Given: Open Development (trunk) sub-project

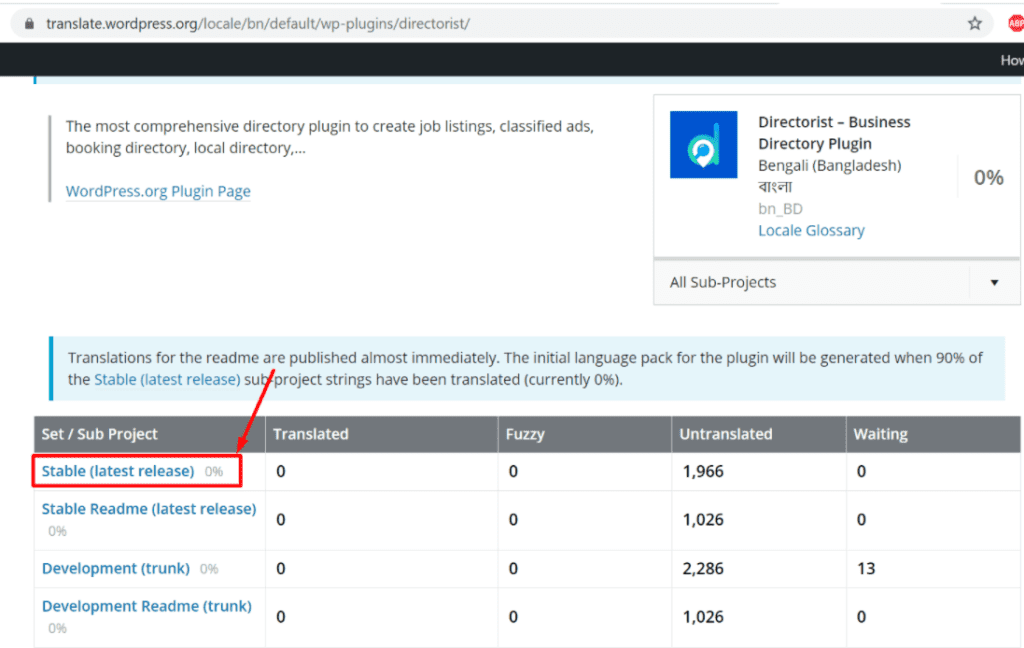Looking at the screenshot, I should pyautogui.click(x=116, y=568).
